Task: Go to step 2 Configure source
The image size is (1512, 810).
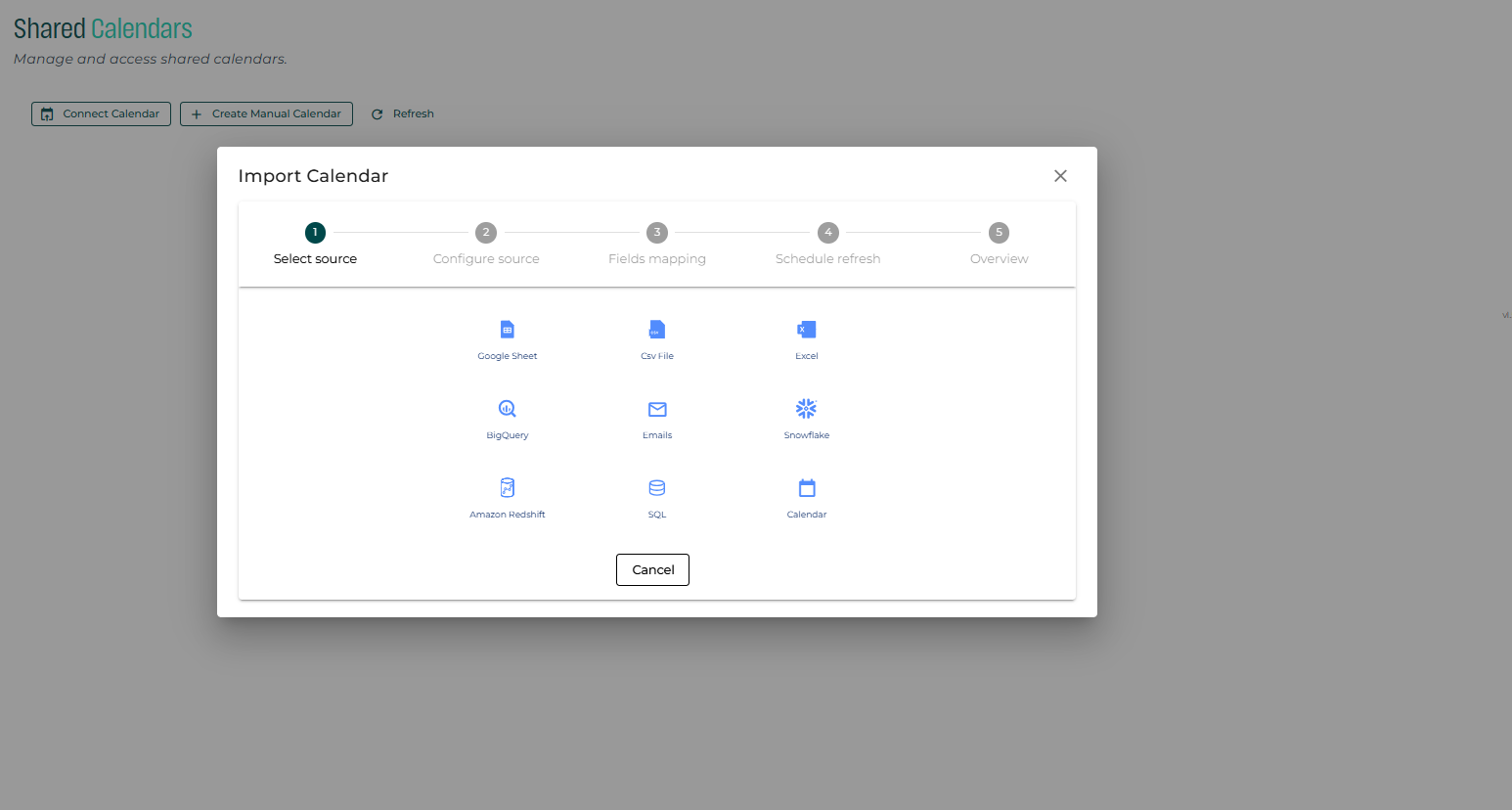Action: click(486, 233)
